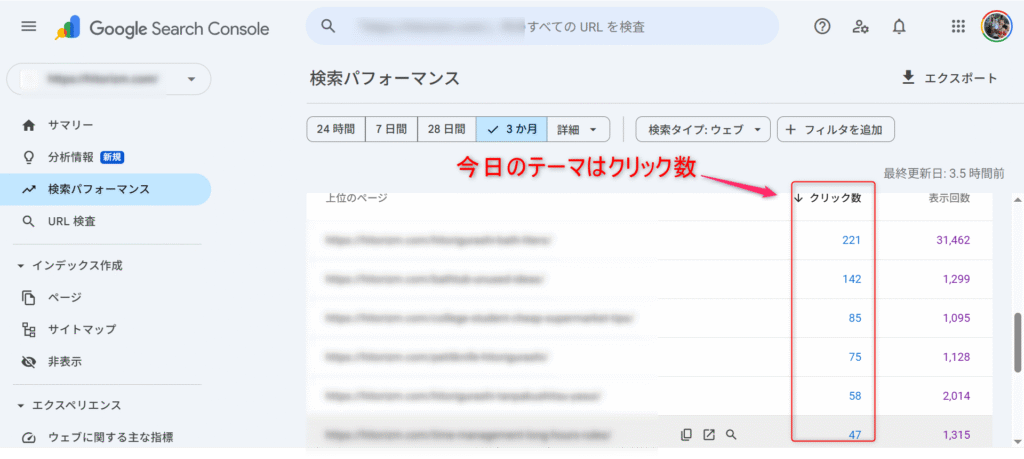Screen dimensions: 1024x459
Task: Open サイトマップ in the sidebar
Action: pos(82,329)
